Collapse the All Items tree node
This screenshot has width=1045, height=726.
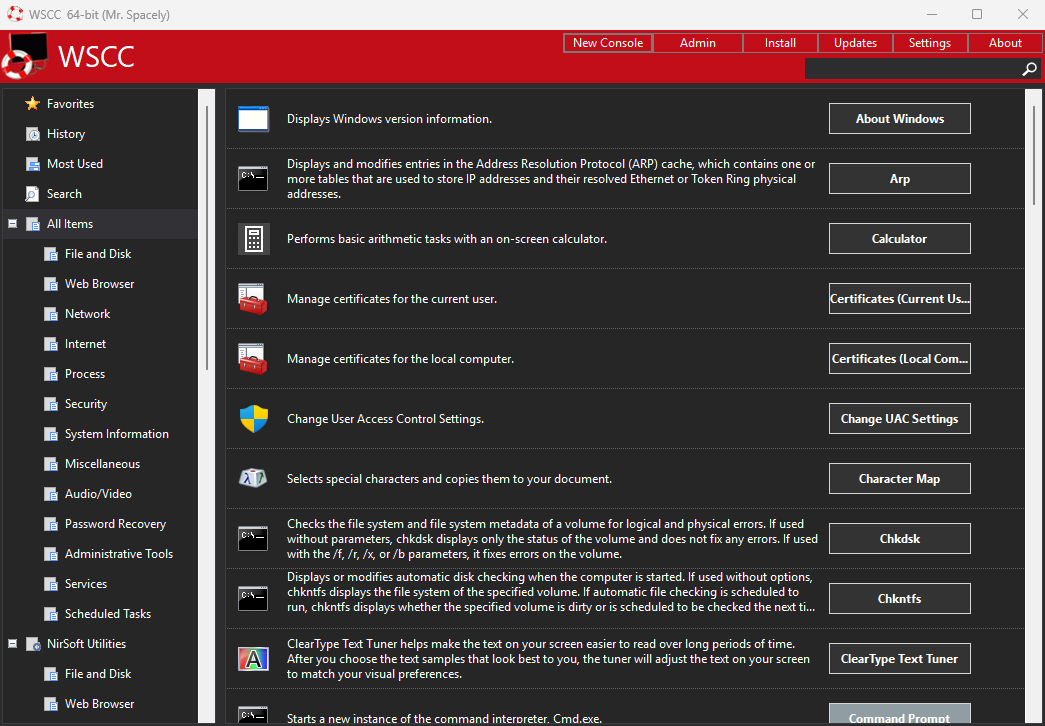pos(13,224)
